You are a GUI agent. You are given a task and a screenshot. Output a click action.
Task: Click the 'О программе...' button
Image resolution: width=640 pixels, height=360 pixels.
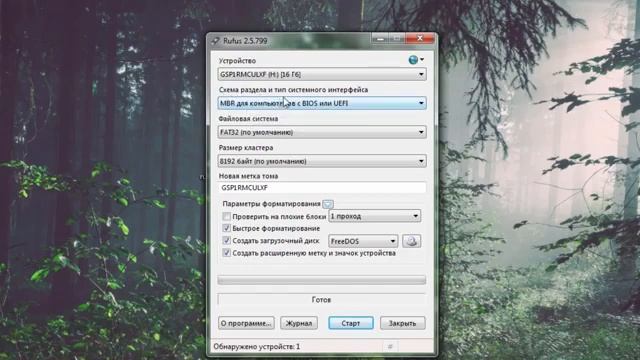click(246, 323)
